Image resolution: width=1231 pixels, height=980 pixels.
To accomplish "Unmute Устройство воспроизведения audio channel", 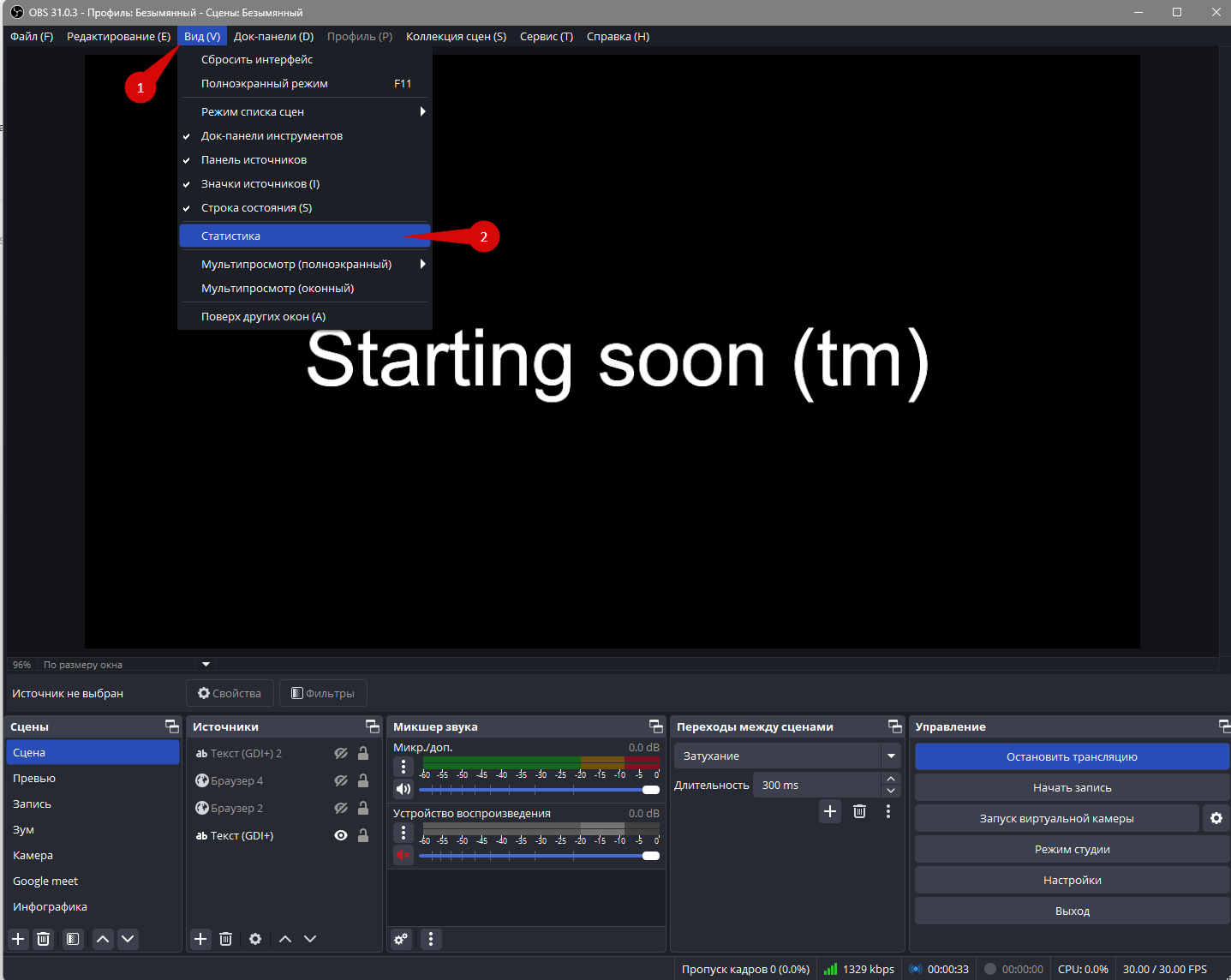I will [x=403, y=855].
